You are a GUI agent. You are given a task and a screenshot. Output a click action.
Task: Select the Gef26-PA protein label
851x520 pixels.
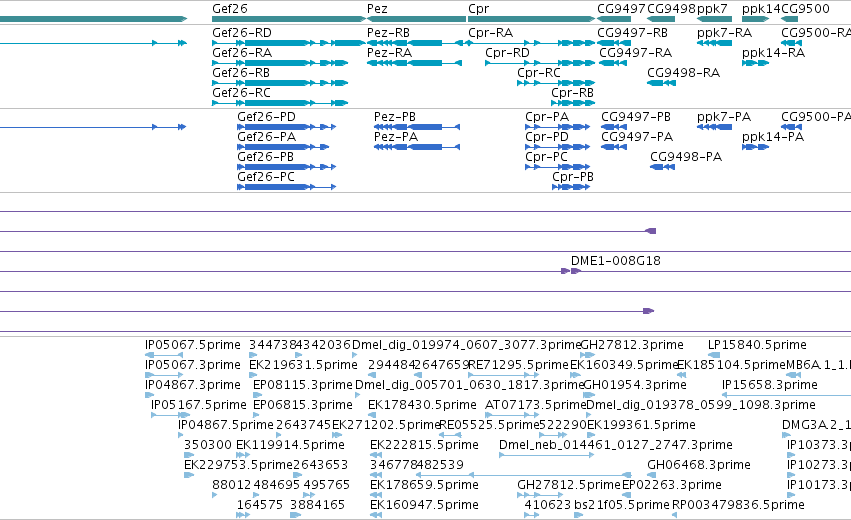coord(266,137)
